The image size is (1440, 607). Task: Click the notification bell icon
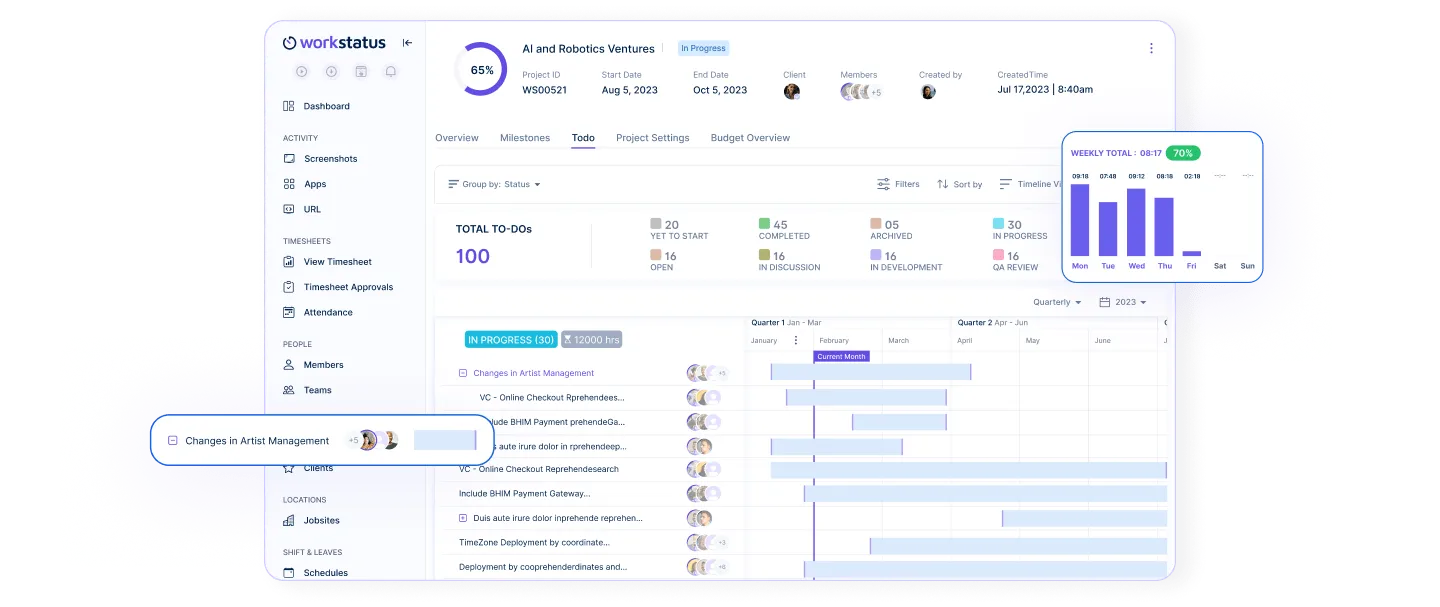(x=391, y=72)
